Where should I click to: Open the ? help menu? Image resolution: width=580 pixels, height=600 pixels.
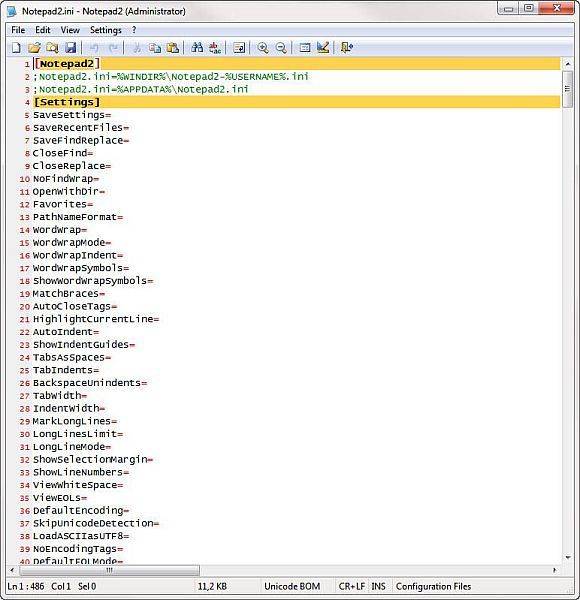[x=134, y=30]
